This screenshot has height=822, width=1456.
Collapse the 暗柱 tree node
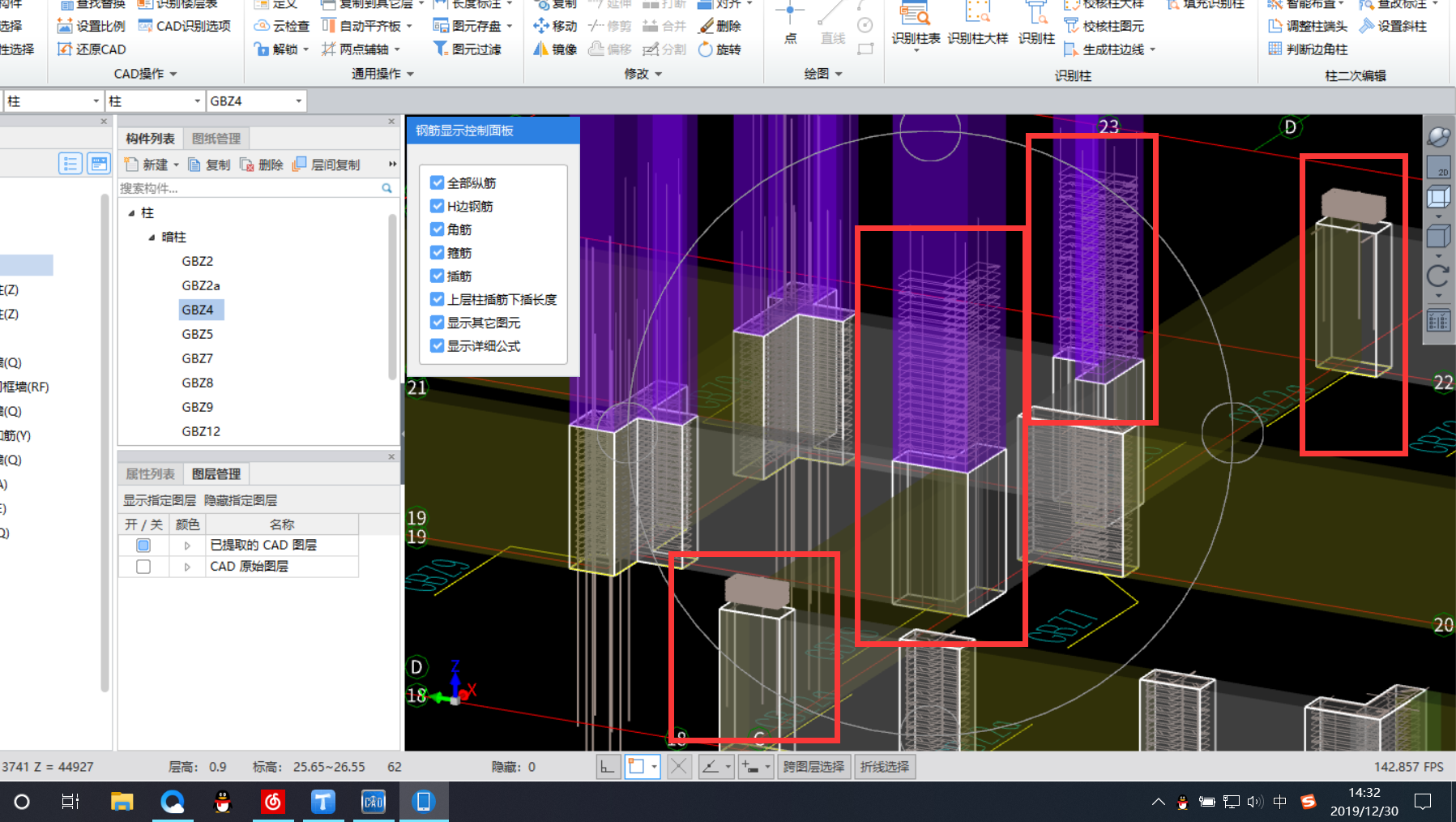pyautogui.click(x=152, y=238)
